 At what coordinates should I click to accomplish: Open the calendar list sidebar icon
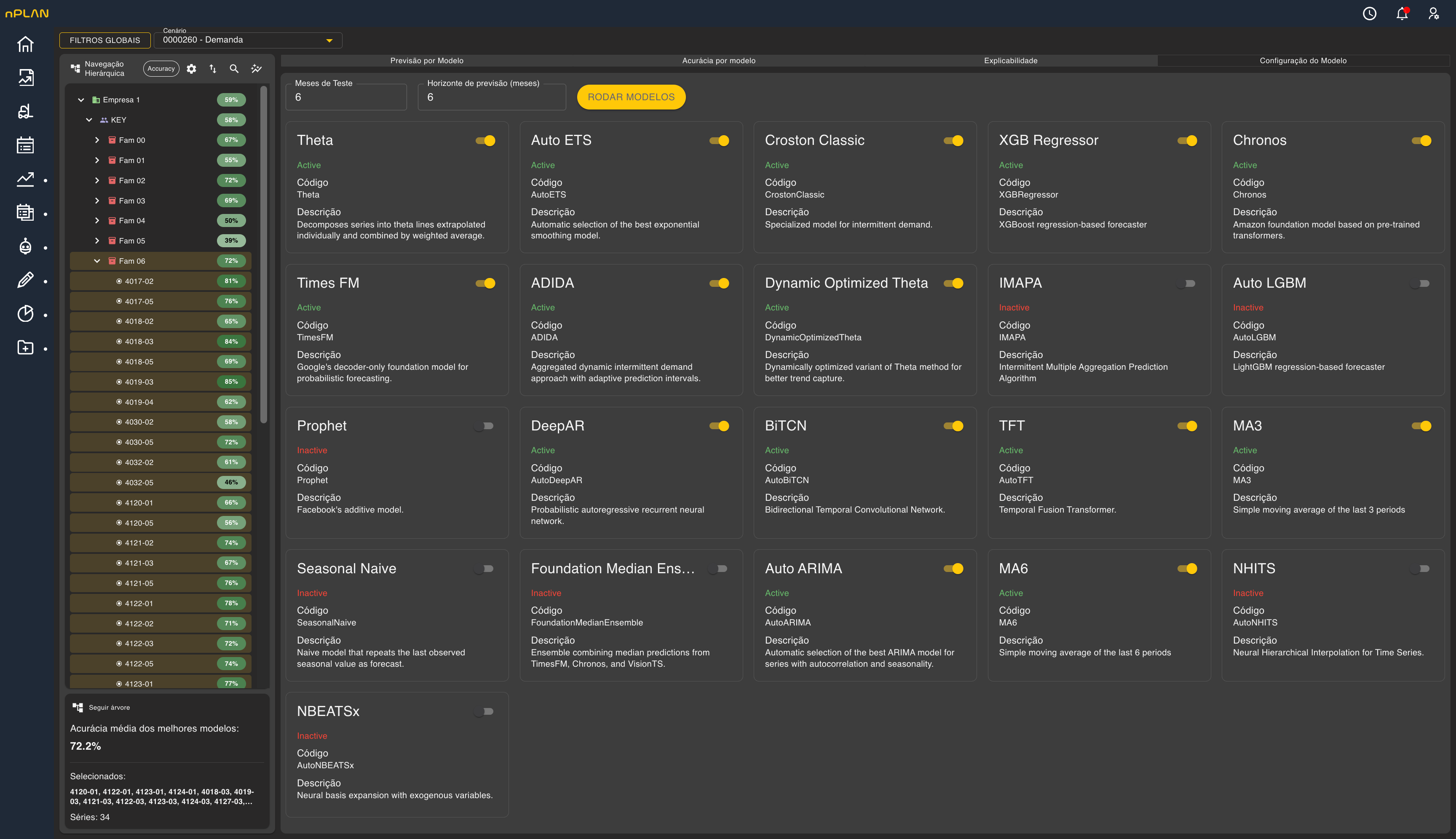tap(25, 144)
